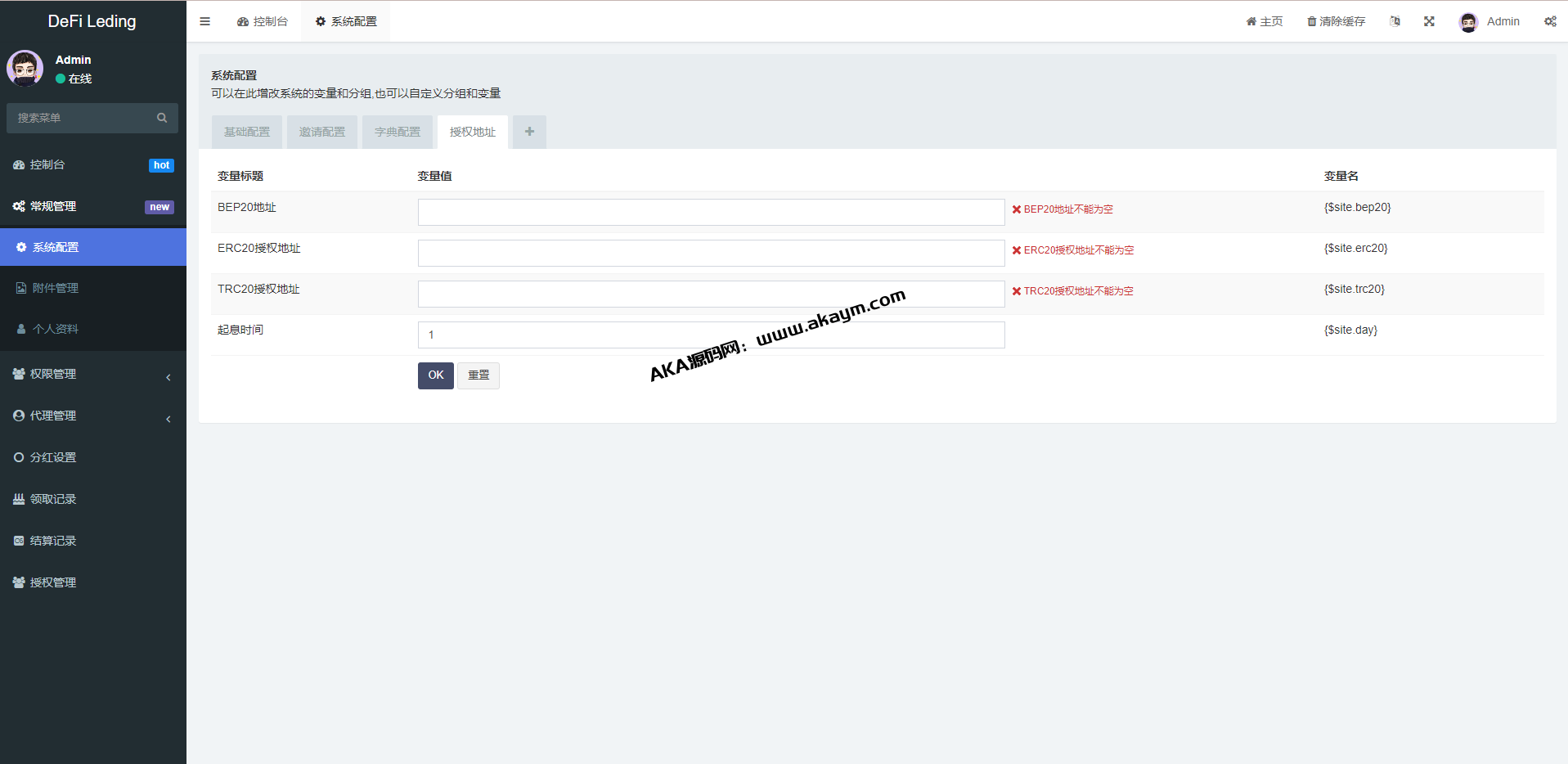
Task: Open the 字典配置 tab
Action: (398, 132)
